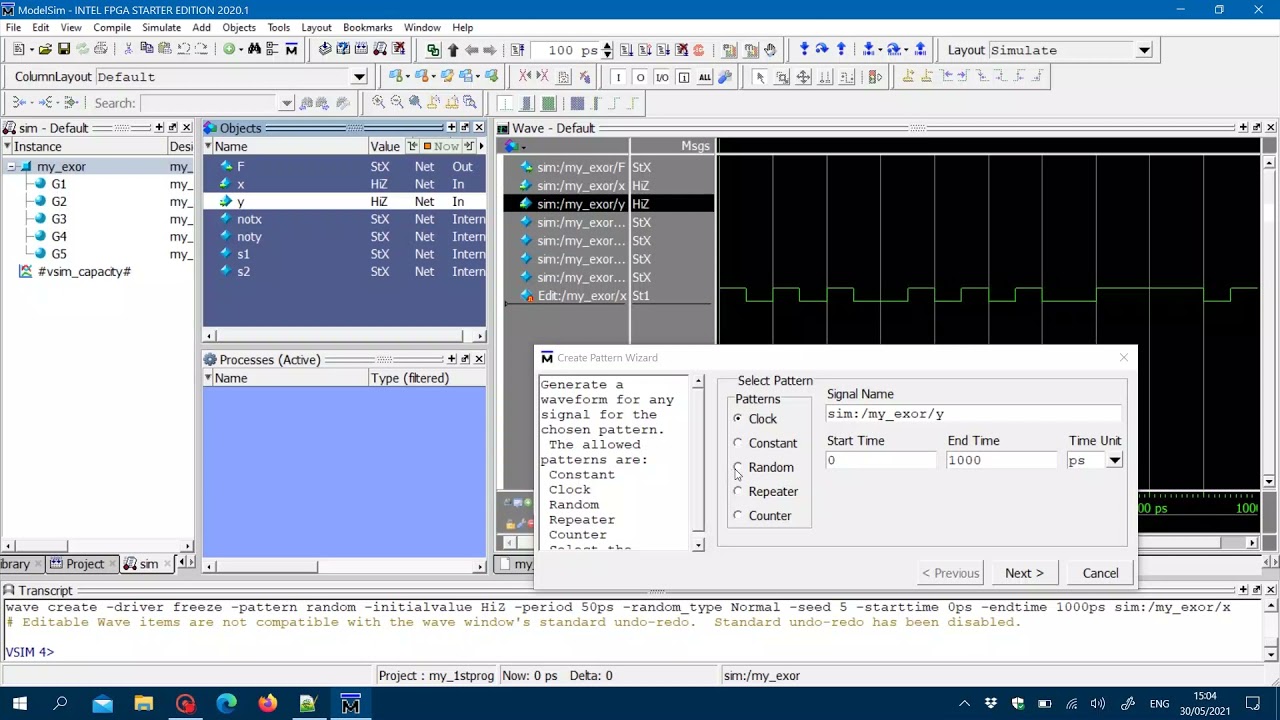Open the Compile menu
1280x720 pixels.
click(x=112, y=27)
